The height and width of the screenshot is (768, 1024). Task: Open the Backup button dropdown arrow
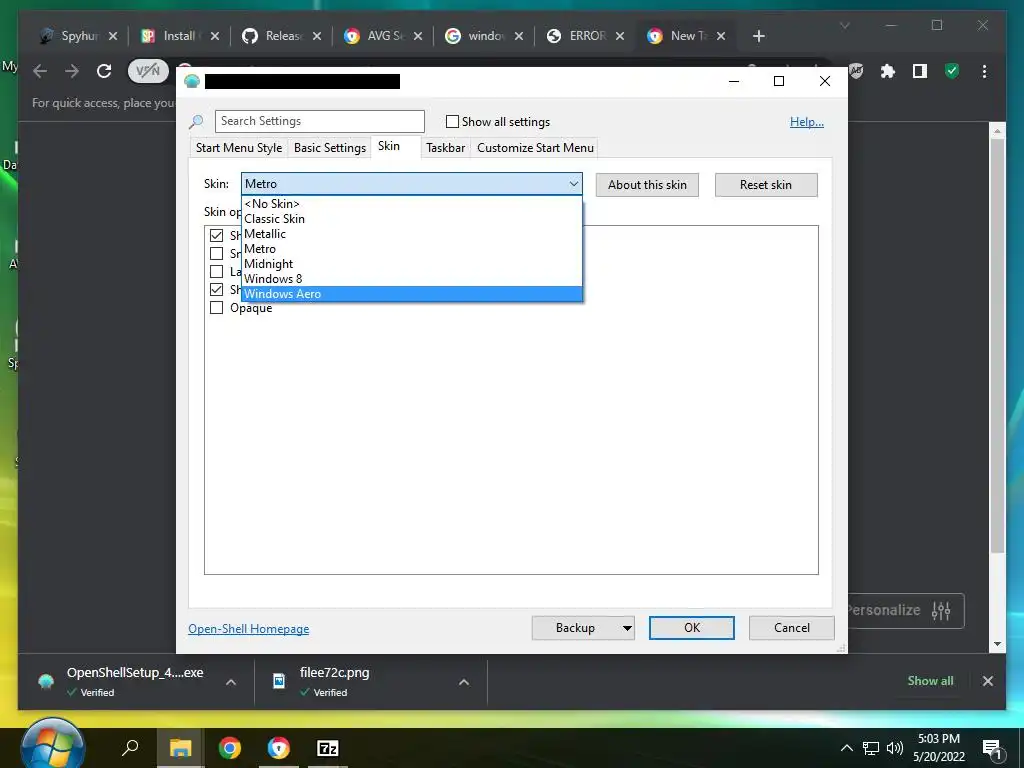(x=627, y=628)
